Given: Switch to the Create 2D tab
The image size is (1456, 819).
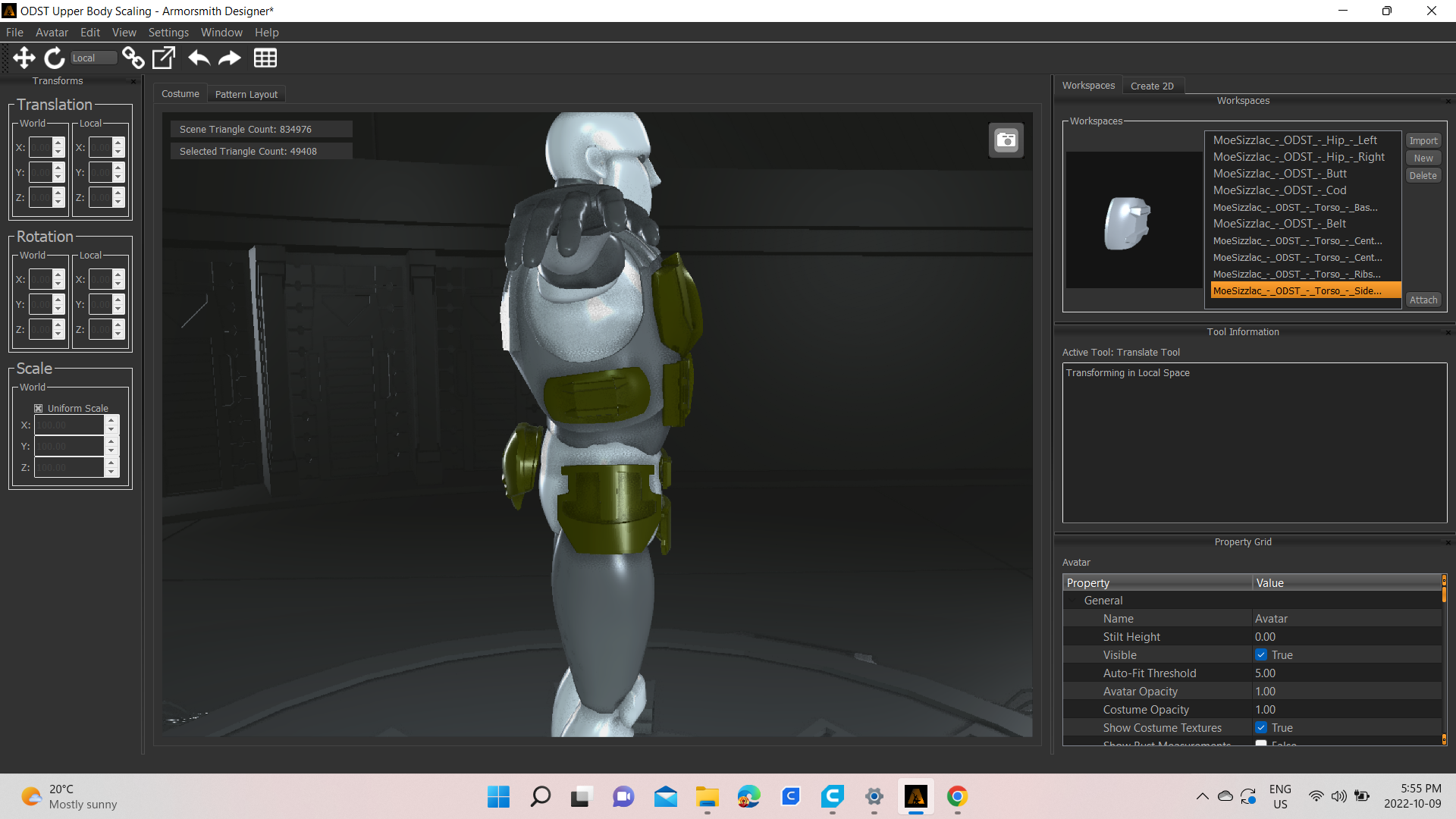Looking at the screenshot, I should click(x=1152, y=86).
